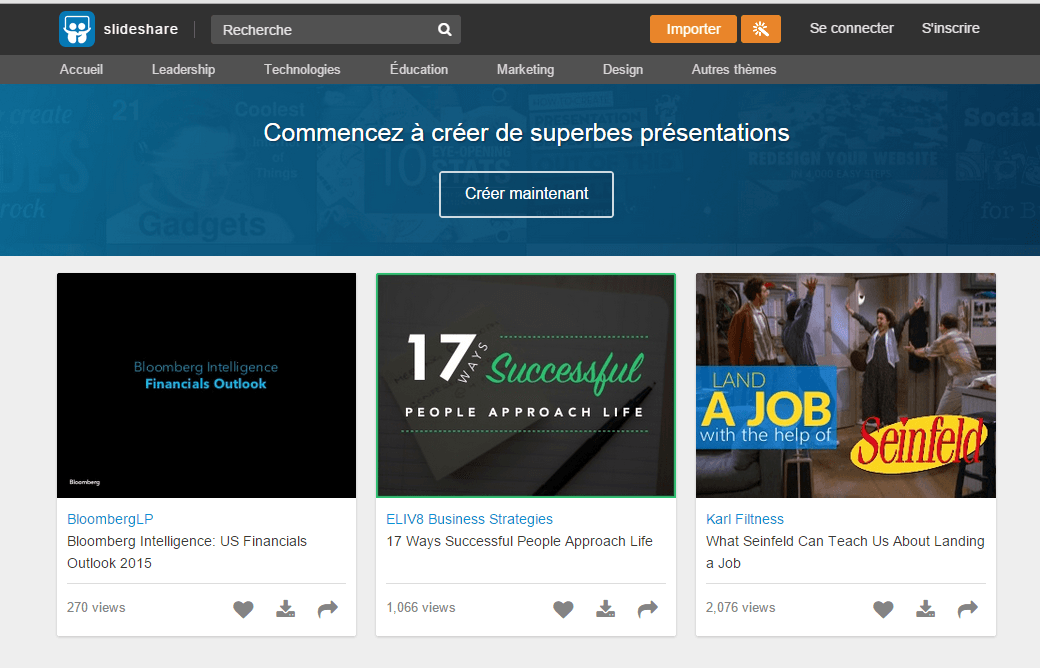Expand the Autres thèmes menu
The height and width of the screenshot is (668, 1040).
pyautogui.click(x=733, y=69)
